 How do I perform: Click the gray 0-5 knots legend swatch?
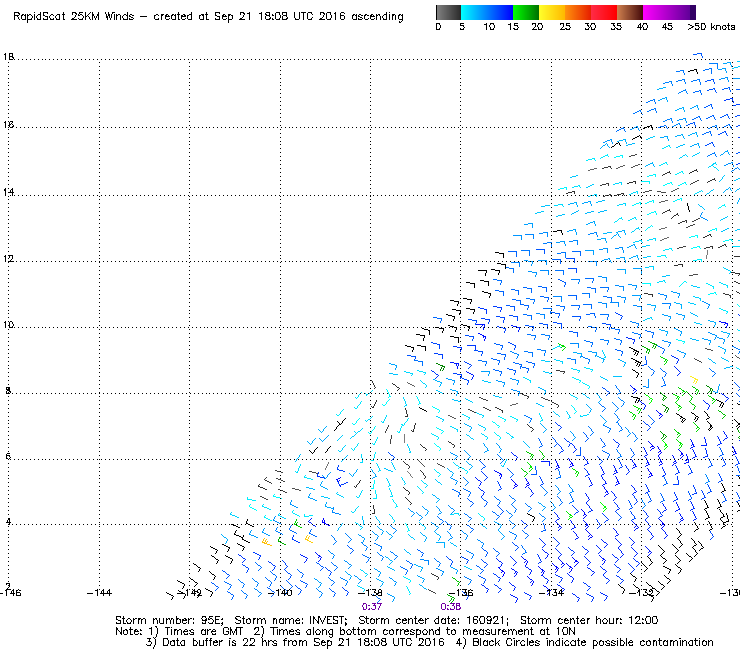pos(448,12)
